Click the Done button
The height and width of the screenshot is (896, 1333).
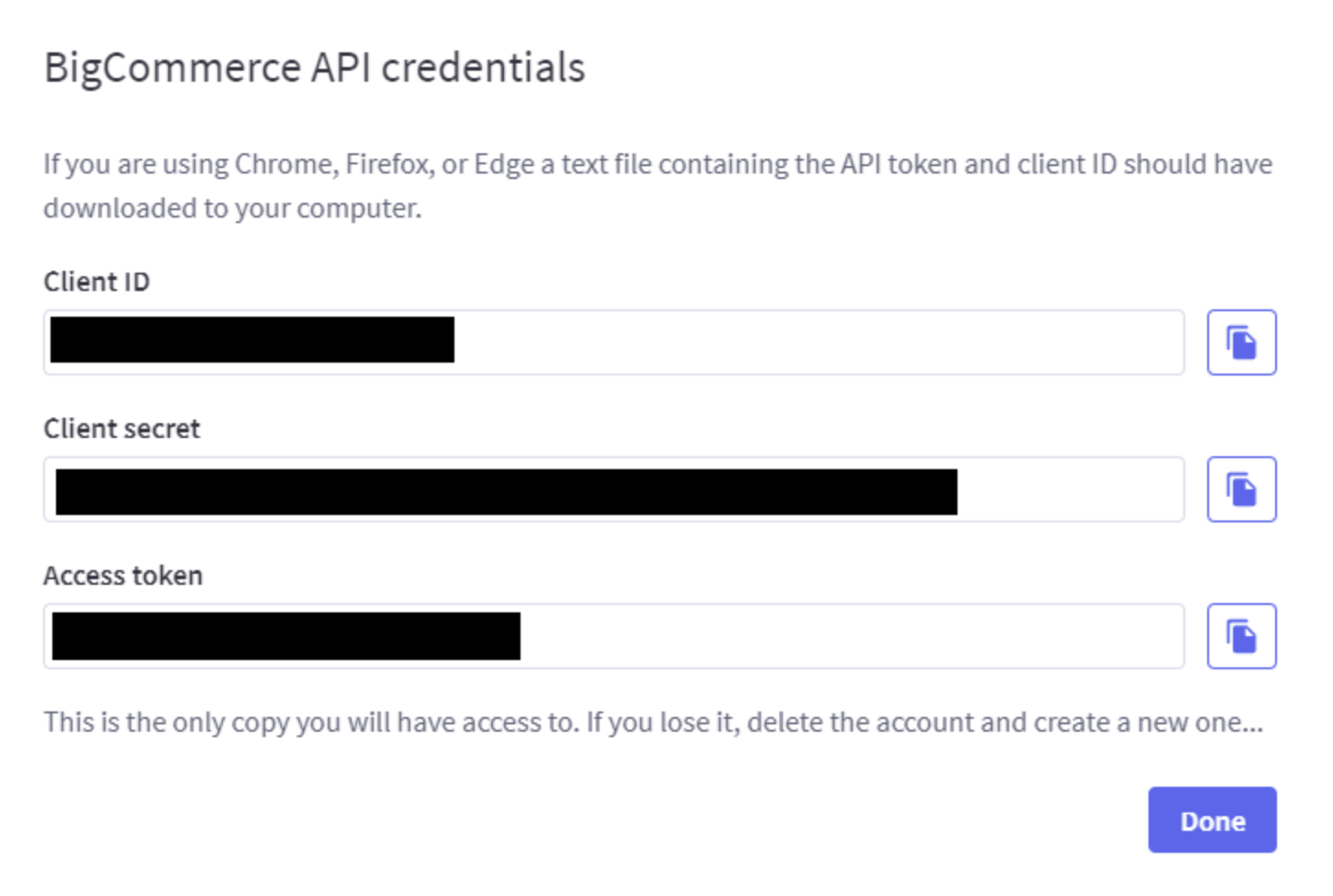click(x=1212, y=820)
